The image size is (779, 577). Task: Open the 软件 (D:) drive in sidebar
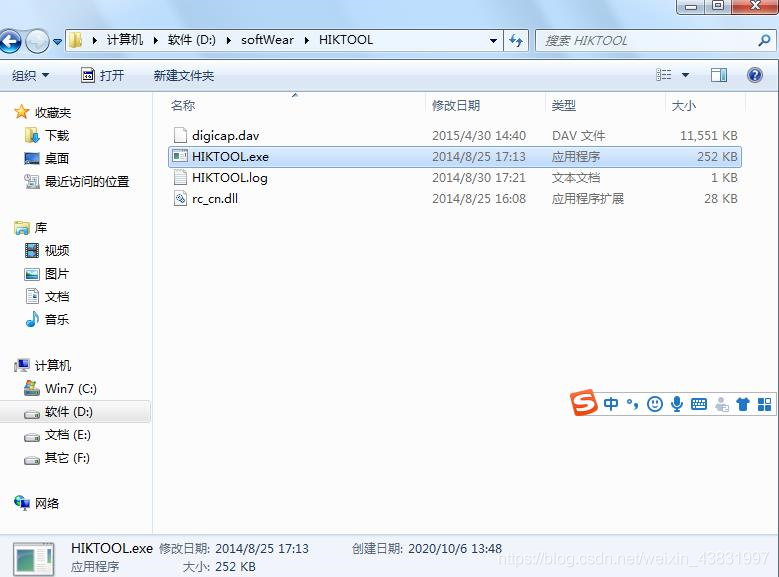pos(69,412)
